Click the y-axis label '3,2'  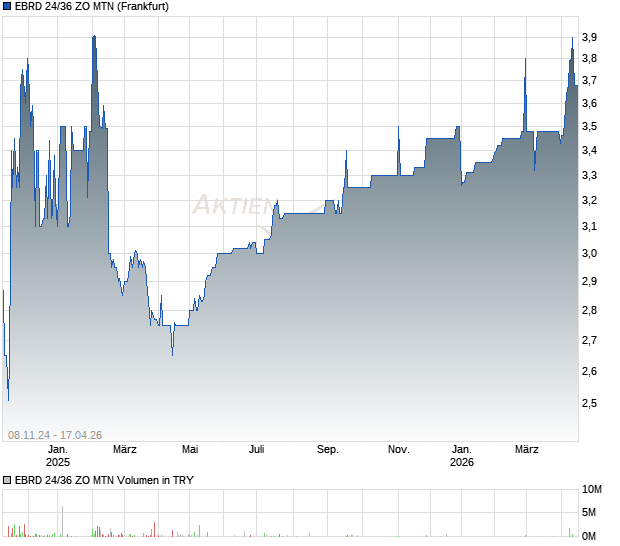coord(589,200)
